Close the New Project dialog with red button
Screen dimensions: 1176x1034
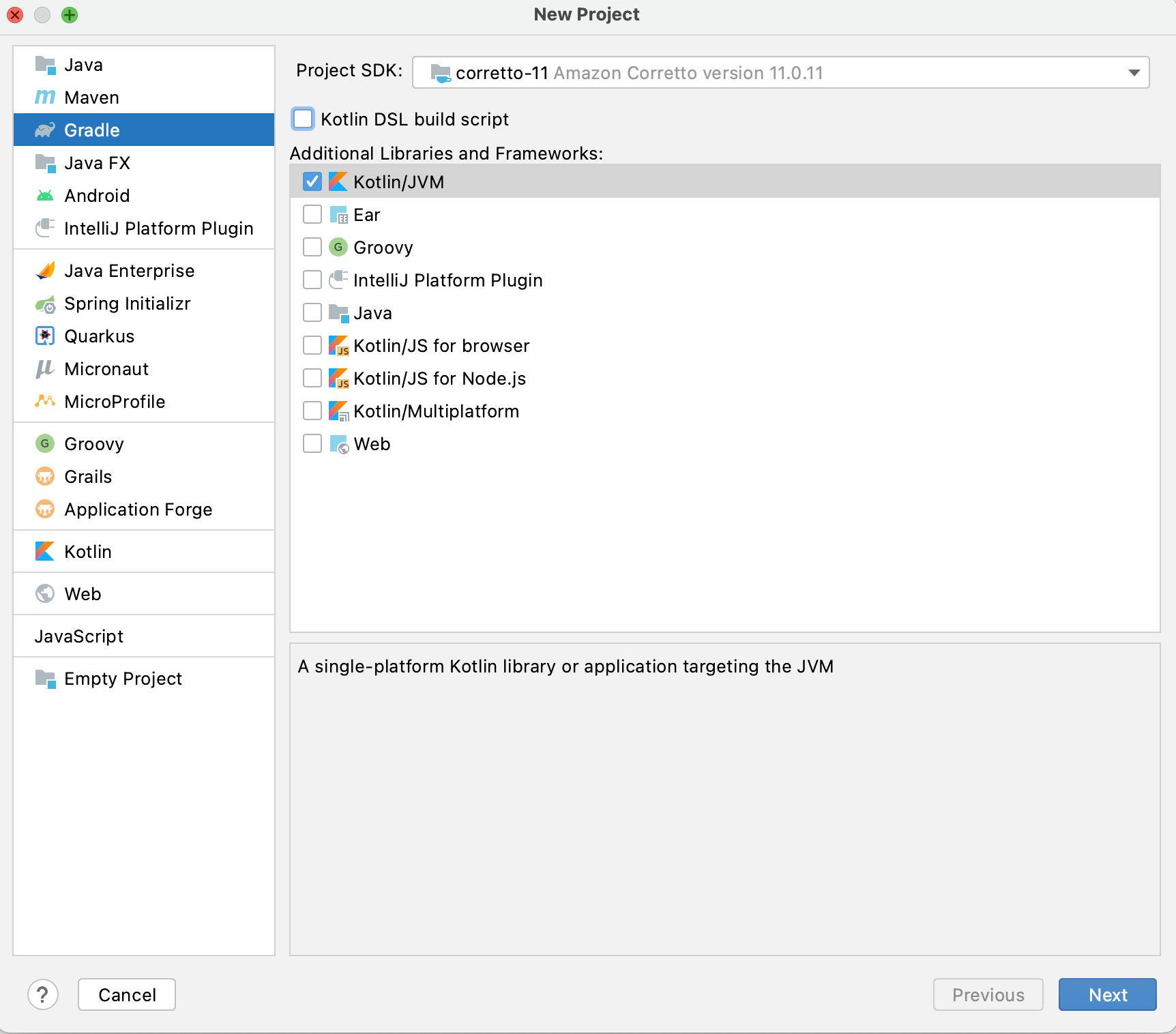tap(15, 14)
